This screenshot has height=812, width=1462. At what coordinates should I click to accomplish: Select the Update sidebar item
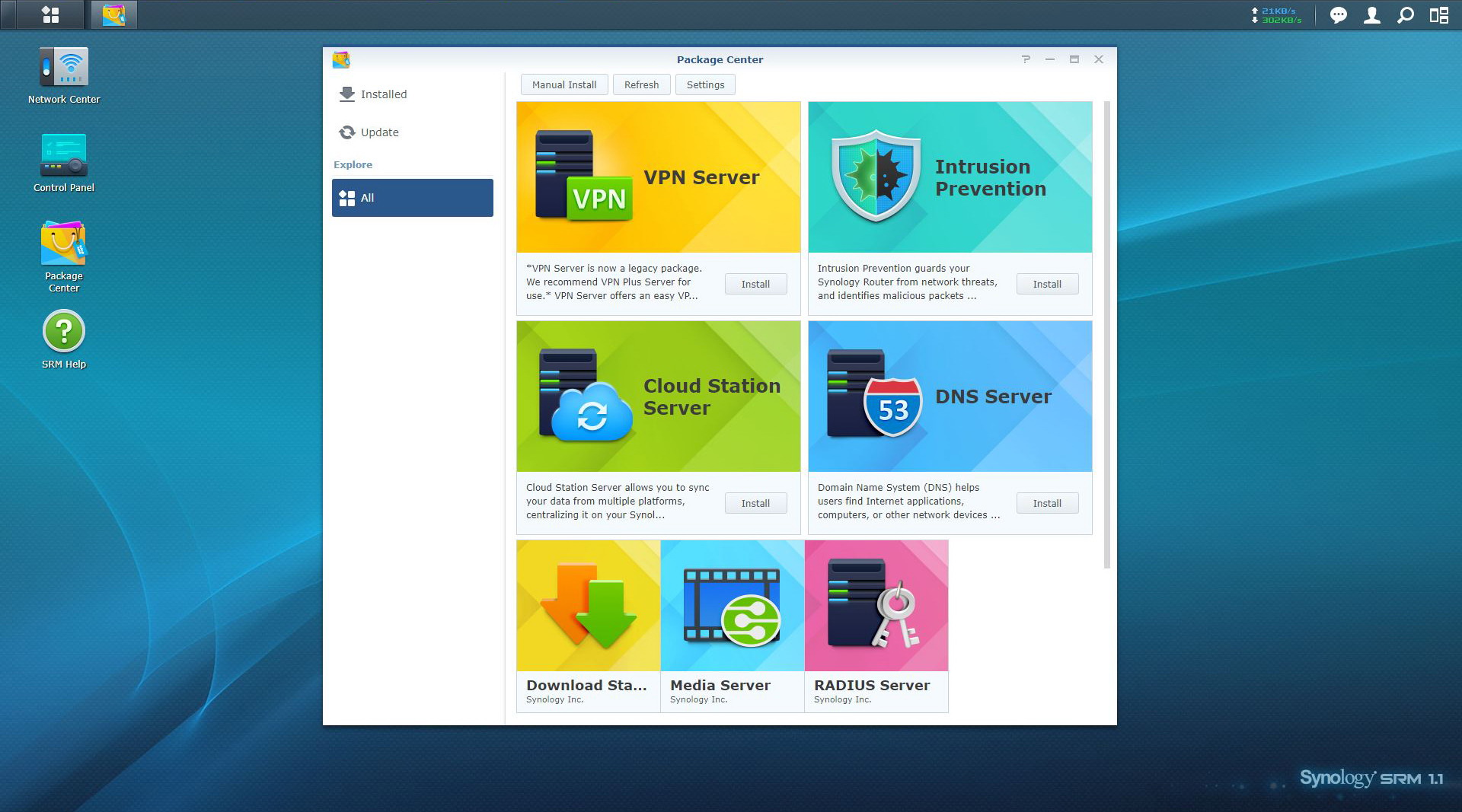413,132
